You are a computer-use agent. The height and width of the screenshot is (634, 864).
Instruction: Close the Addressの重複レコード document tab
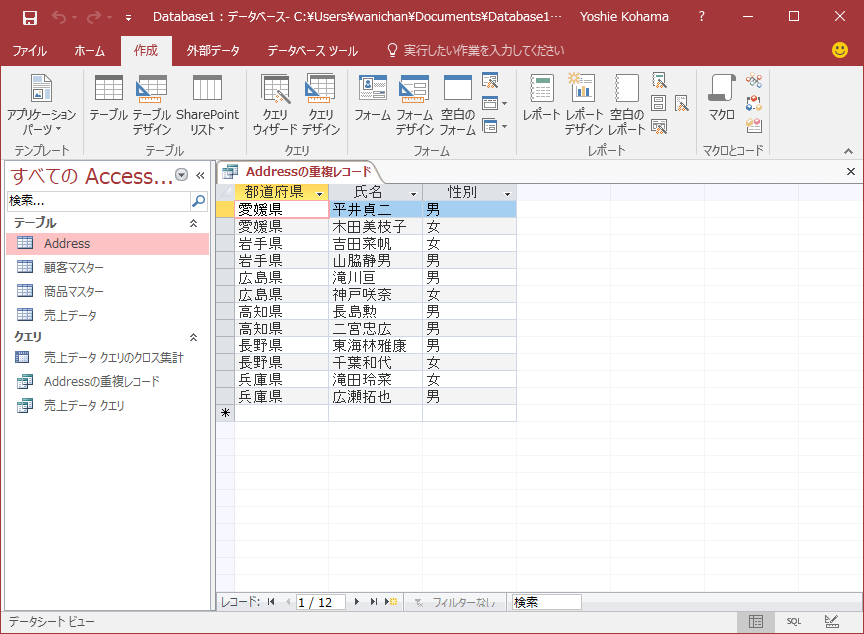point(851,172)
